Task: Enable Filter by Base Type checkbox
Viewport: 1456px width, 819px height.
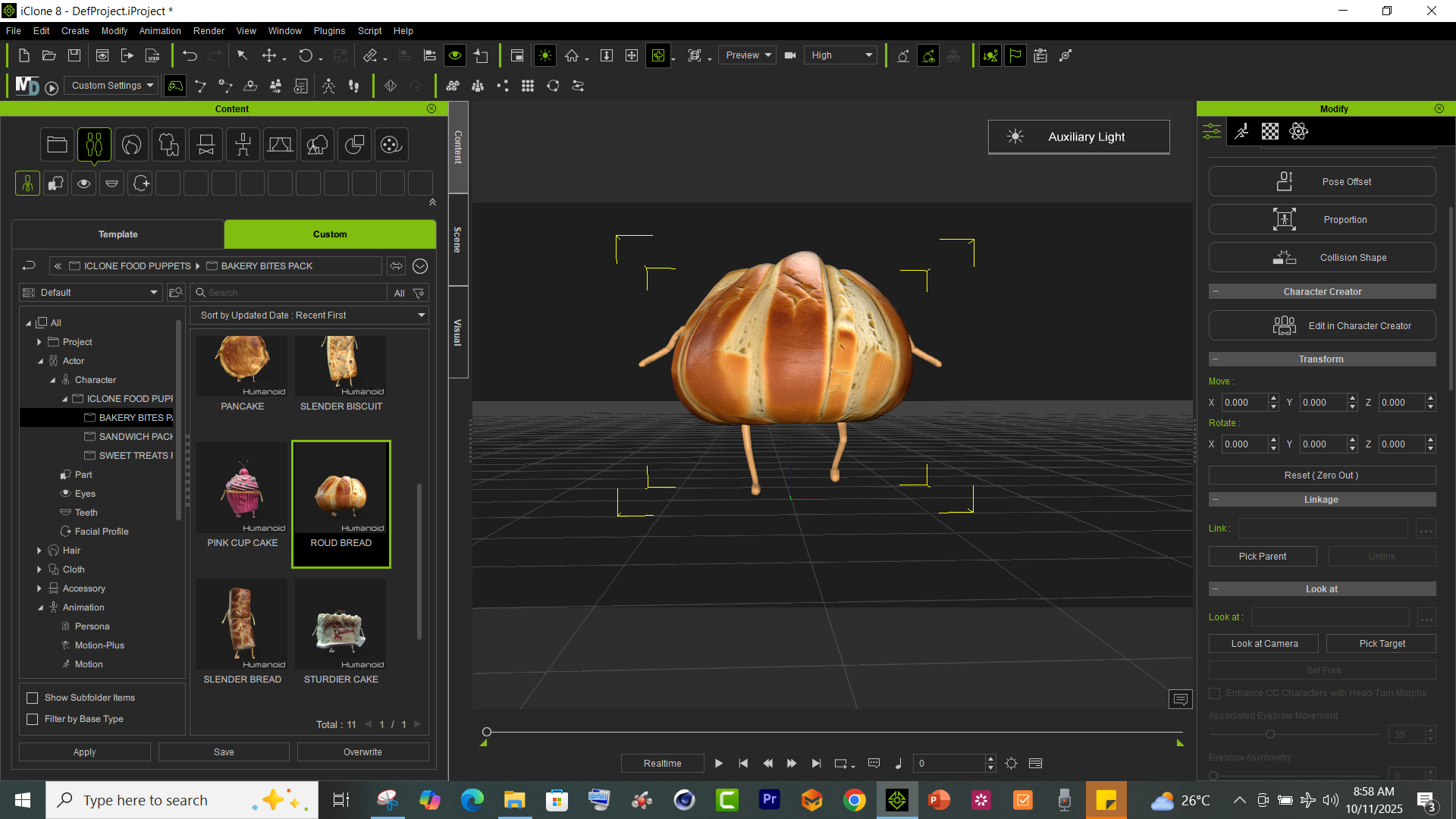Action: click(x=32, y=719)
